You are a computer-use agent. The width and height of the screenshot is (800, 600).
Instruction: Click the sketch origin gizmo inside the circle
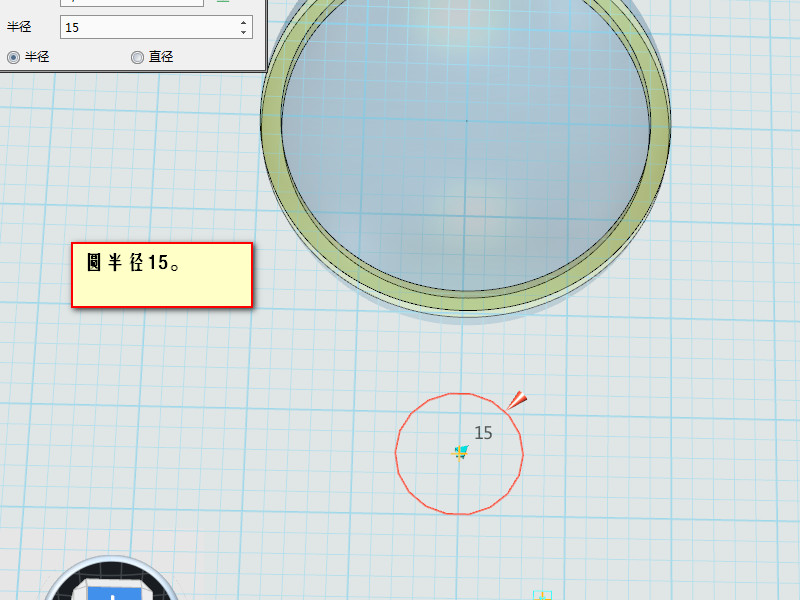pos(459,452)
